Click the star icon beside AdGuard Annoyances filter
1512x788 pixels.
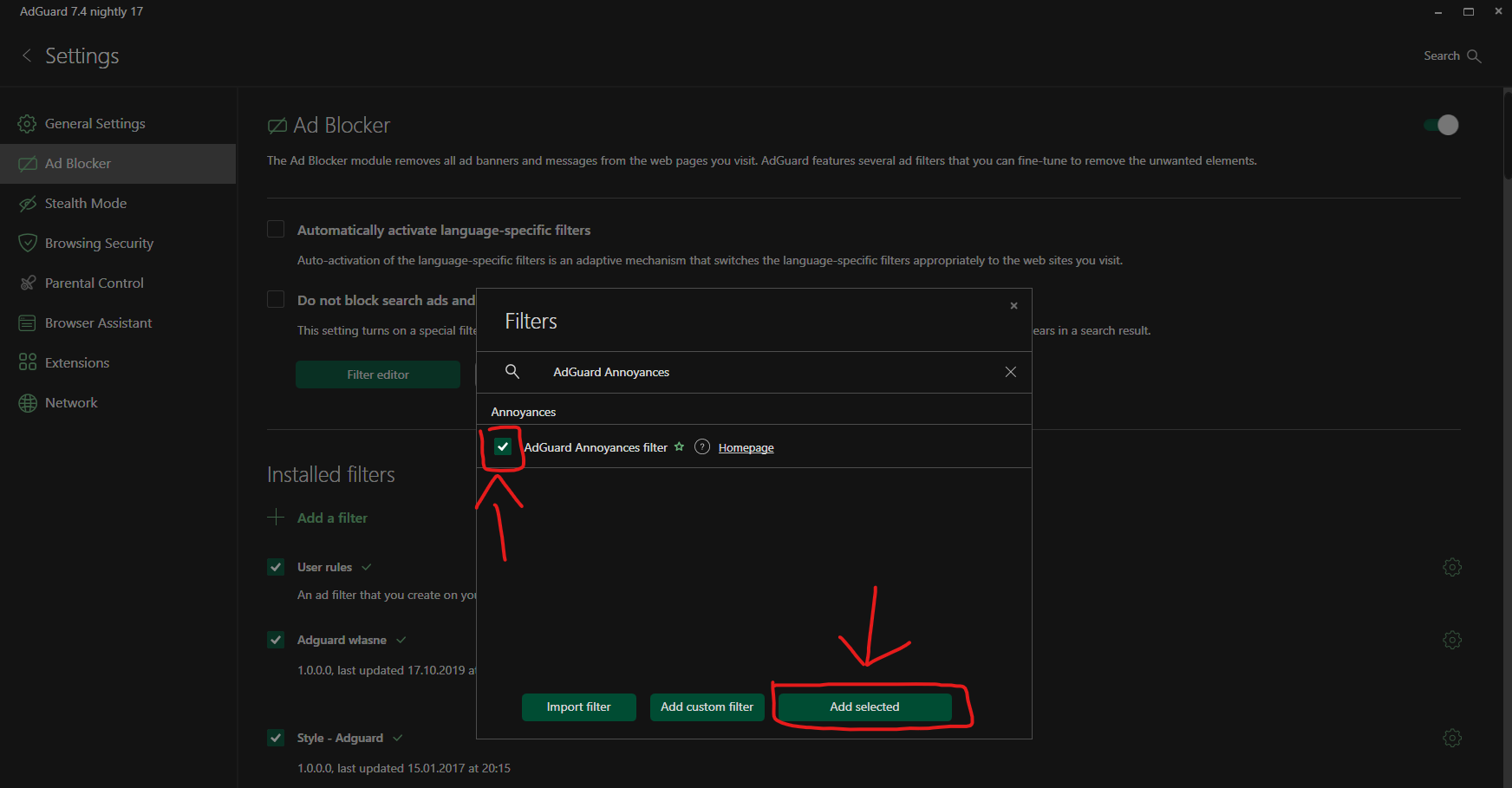point(679,446)
